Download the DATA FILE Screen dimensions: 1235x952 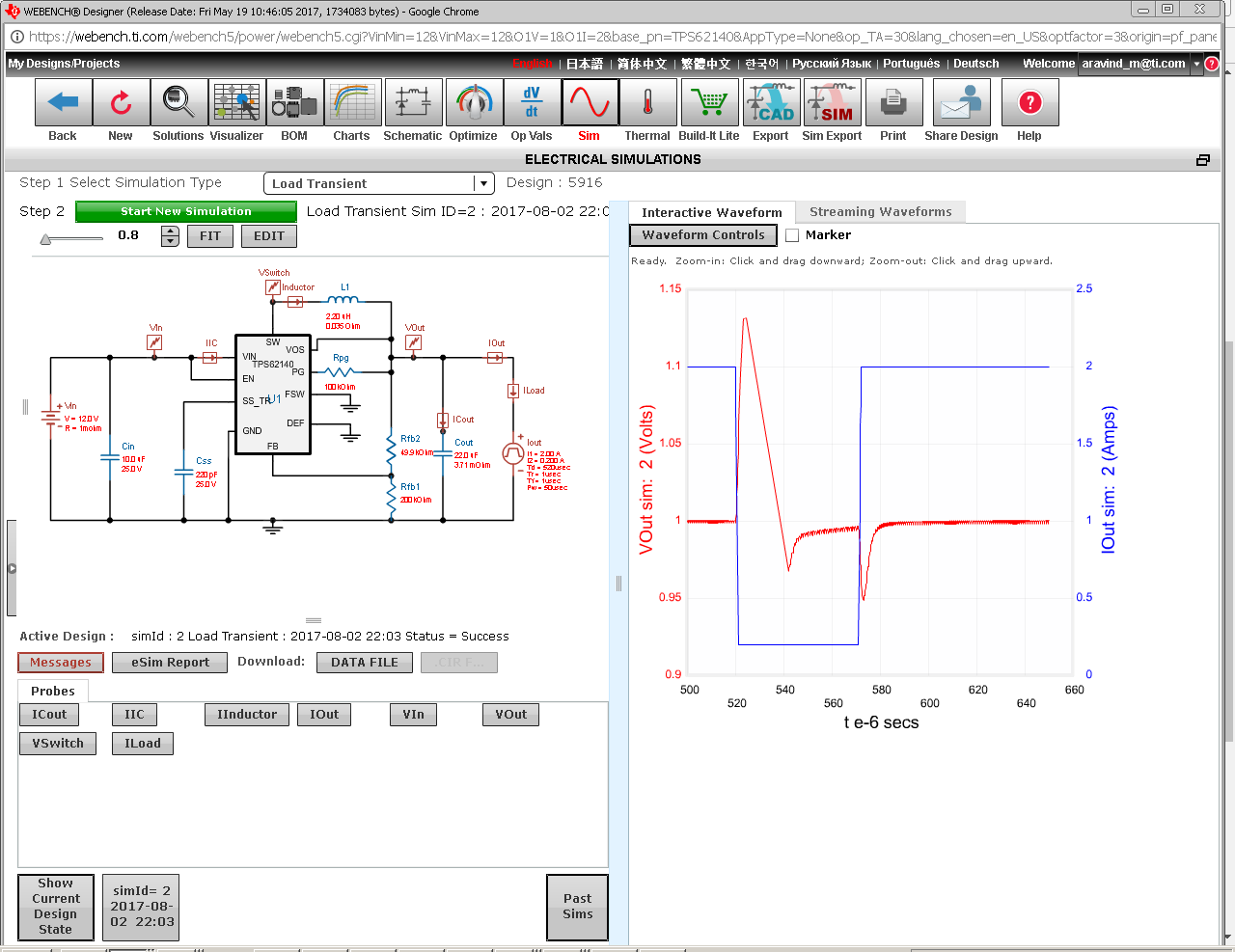[x=365, y=663]
